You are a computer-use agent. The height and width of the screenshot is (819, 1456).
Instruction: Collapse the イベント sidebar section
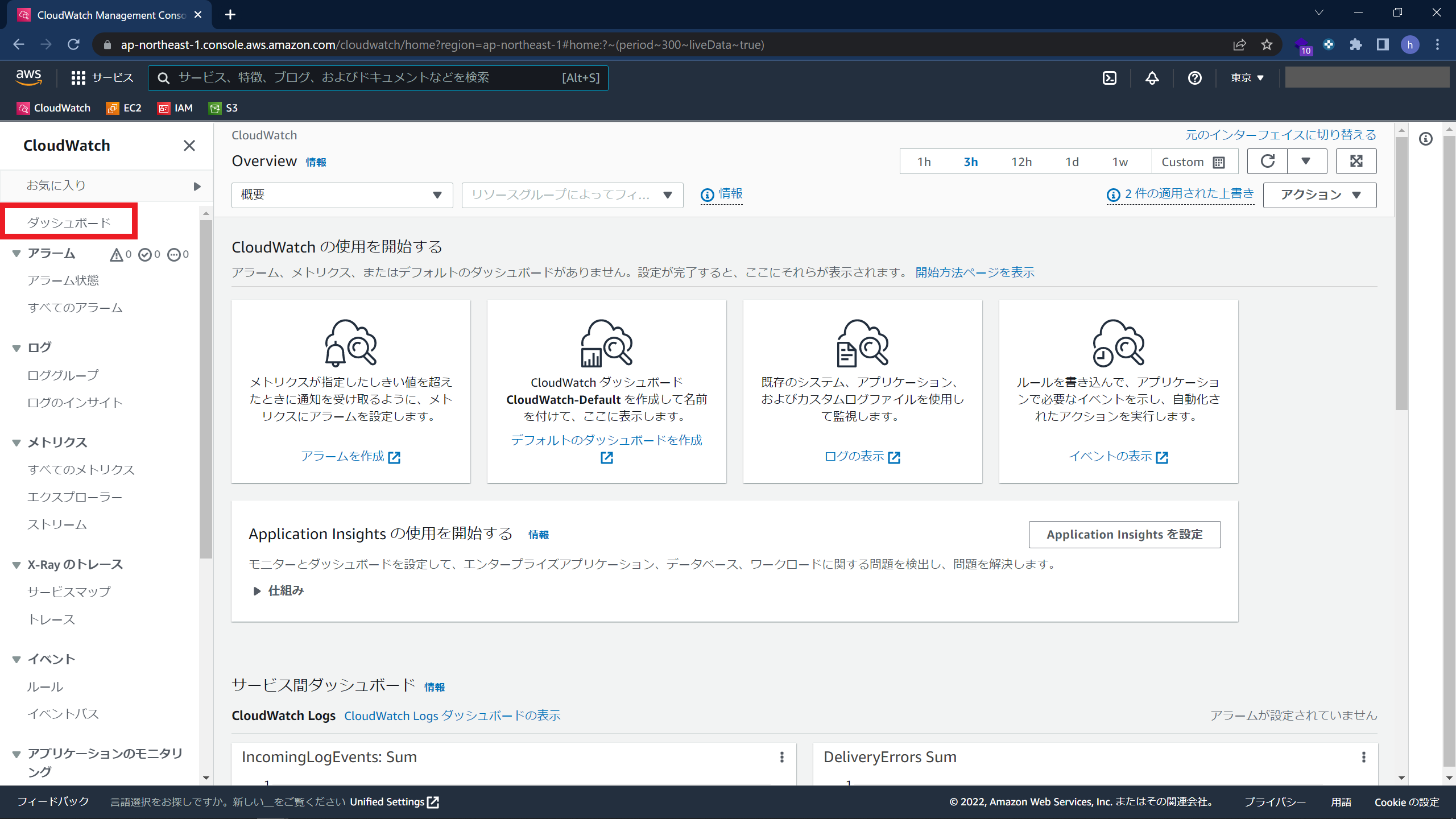(x=16, y=659)
